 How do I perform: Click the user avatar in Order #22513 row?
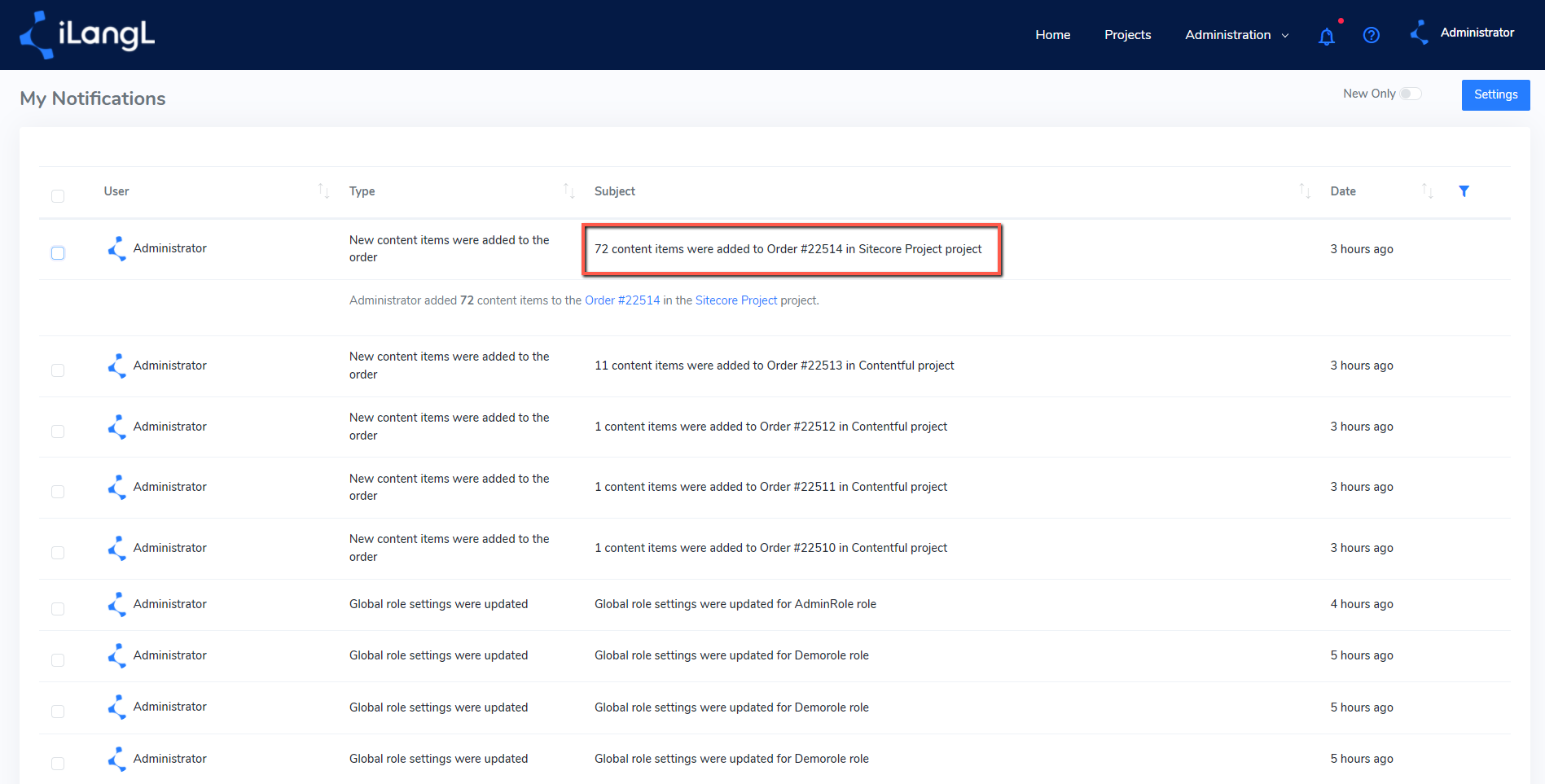[x=116, y=366]
